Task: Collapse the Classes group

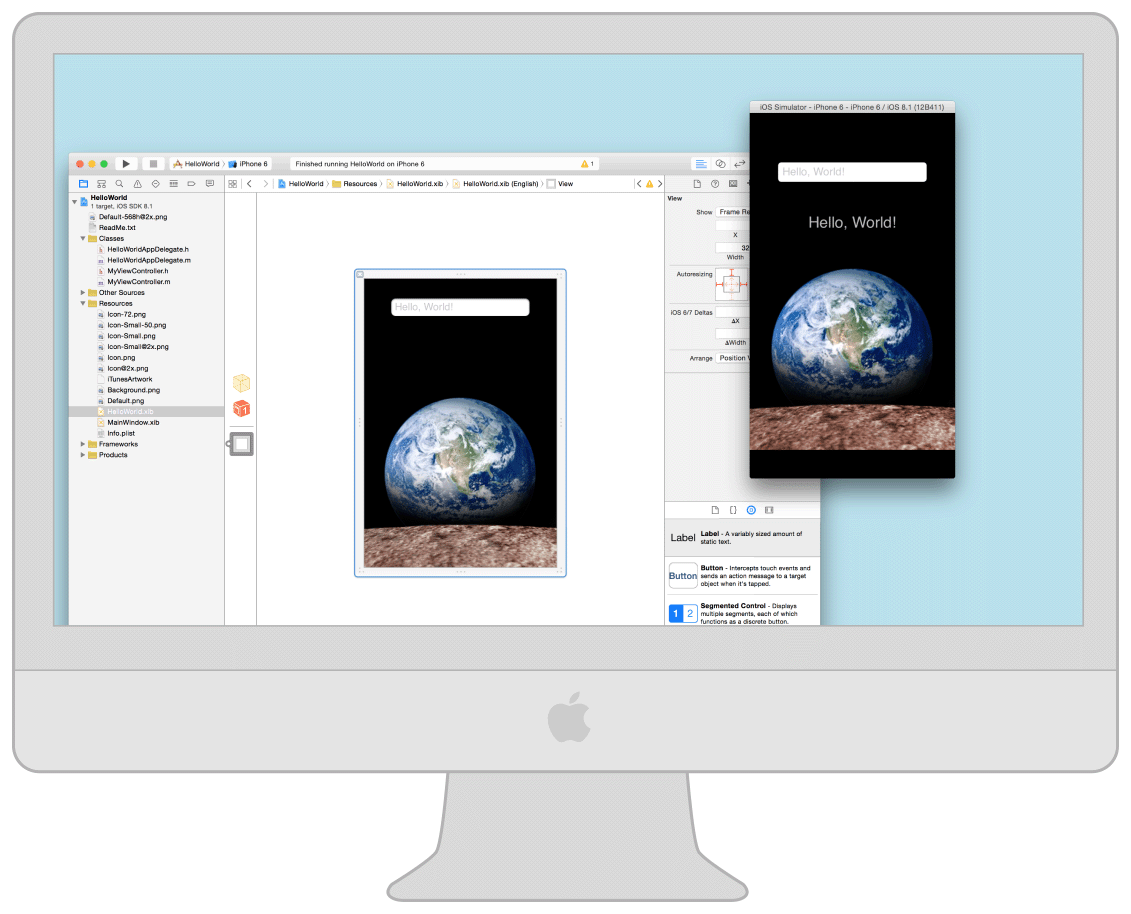Action: pos(84,238)
